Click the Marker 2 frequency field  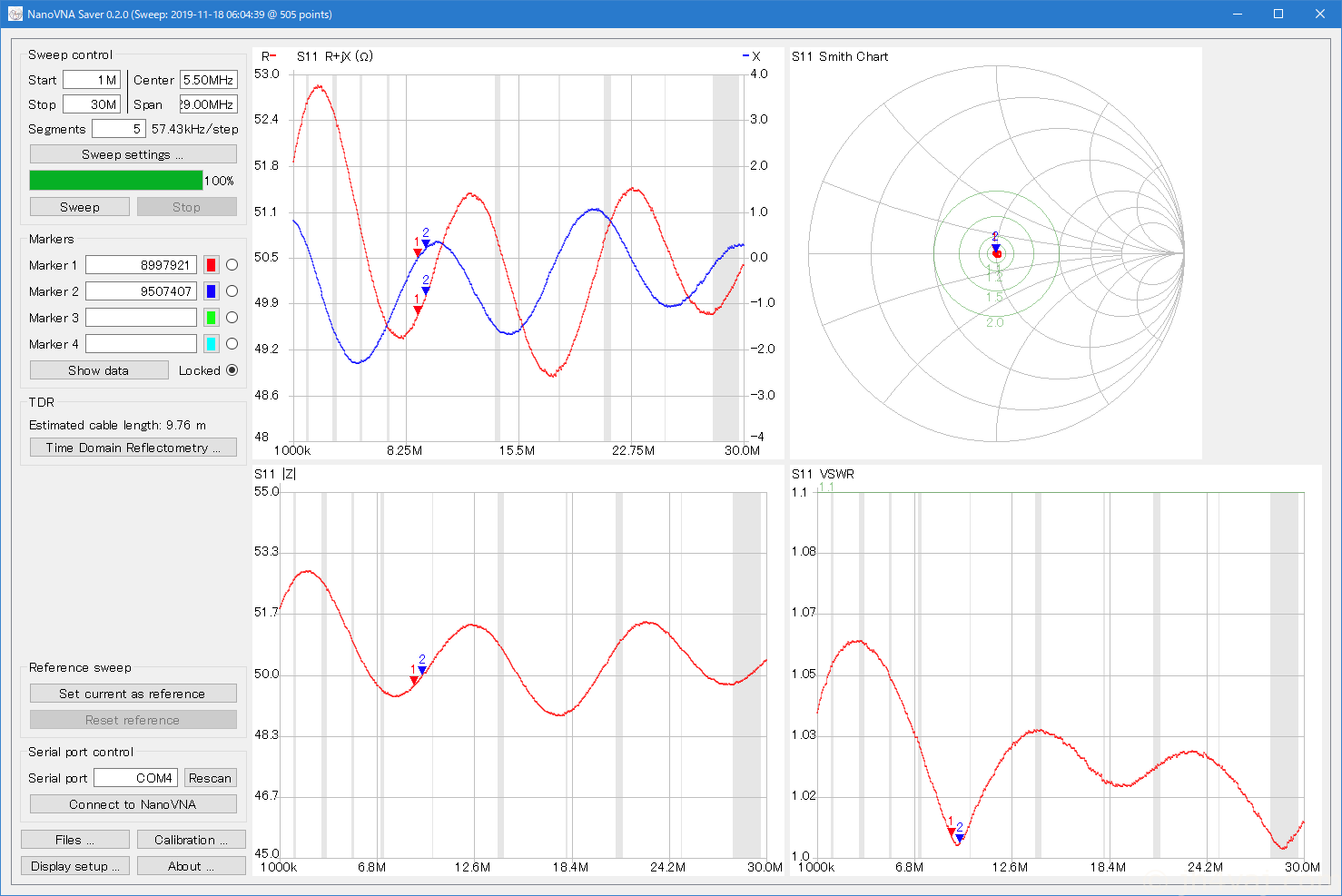coord(141,291)
